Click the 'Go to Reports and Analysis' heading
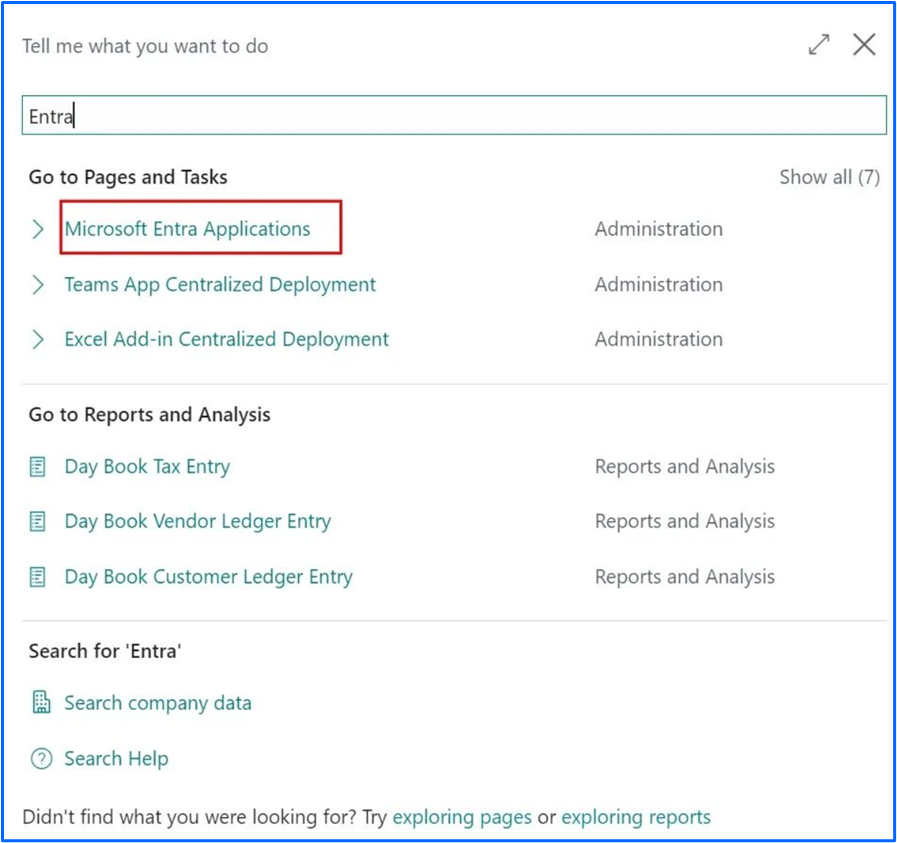 point(150,415)
